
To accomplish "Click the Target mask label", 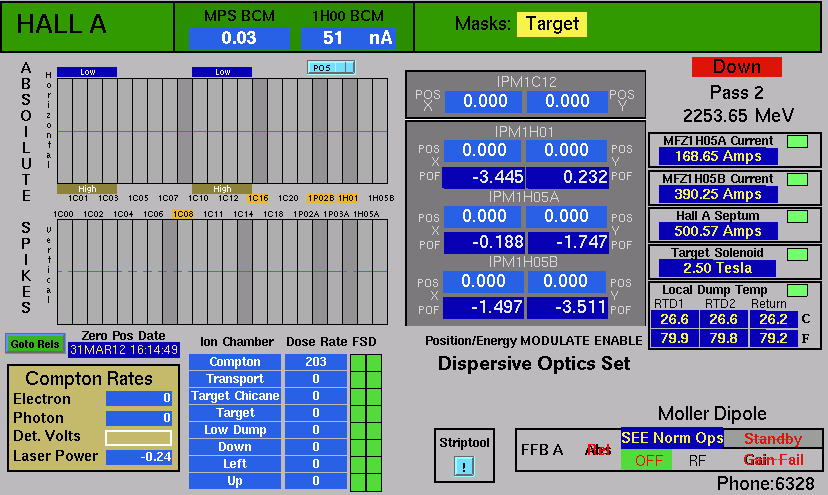I will [552, 24].
